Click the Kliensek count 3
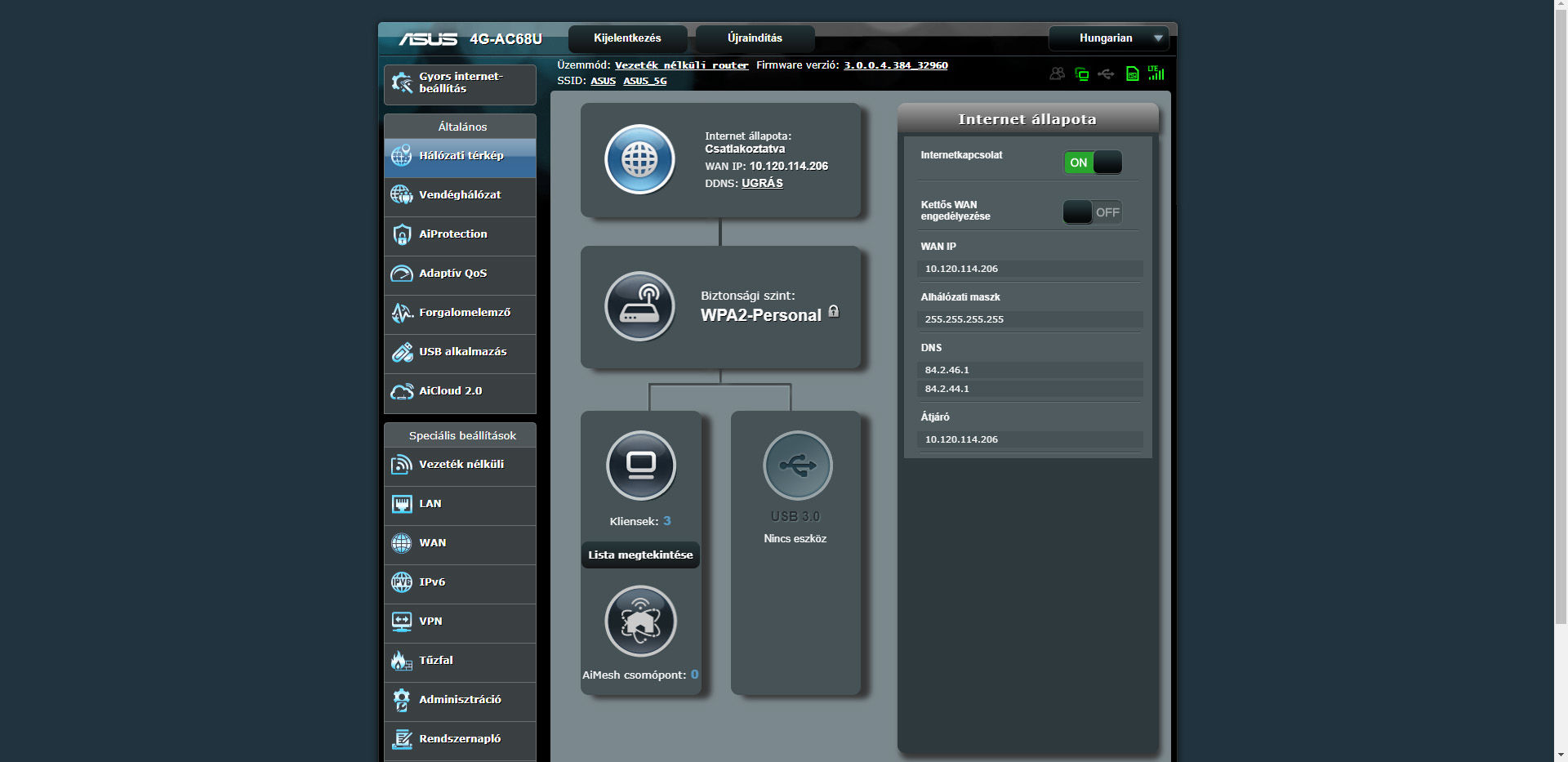 pos(666,521)
